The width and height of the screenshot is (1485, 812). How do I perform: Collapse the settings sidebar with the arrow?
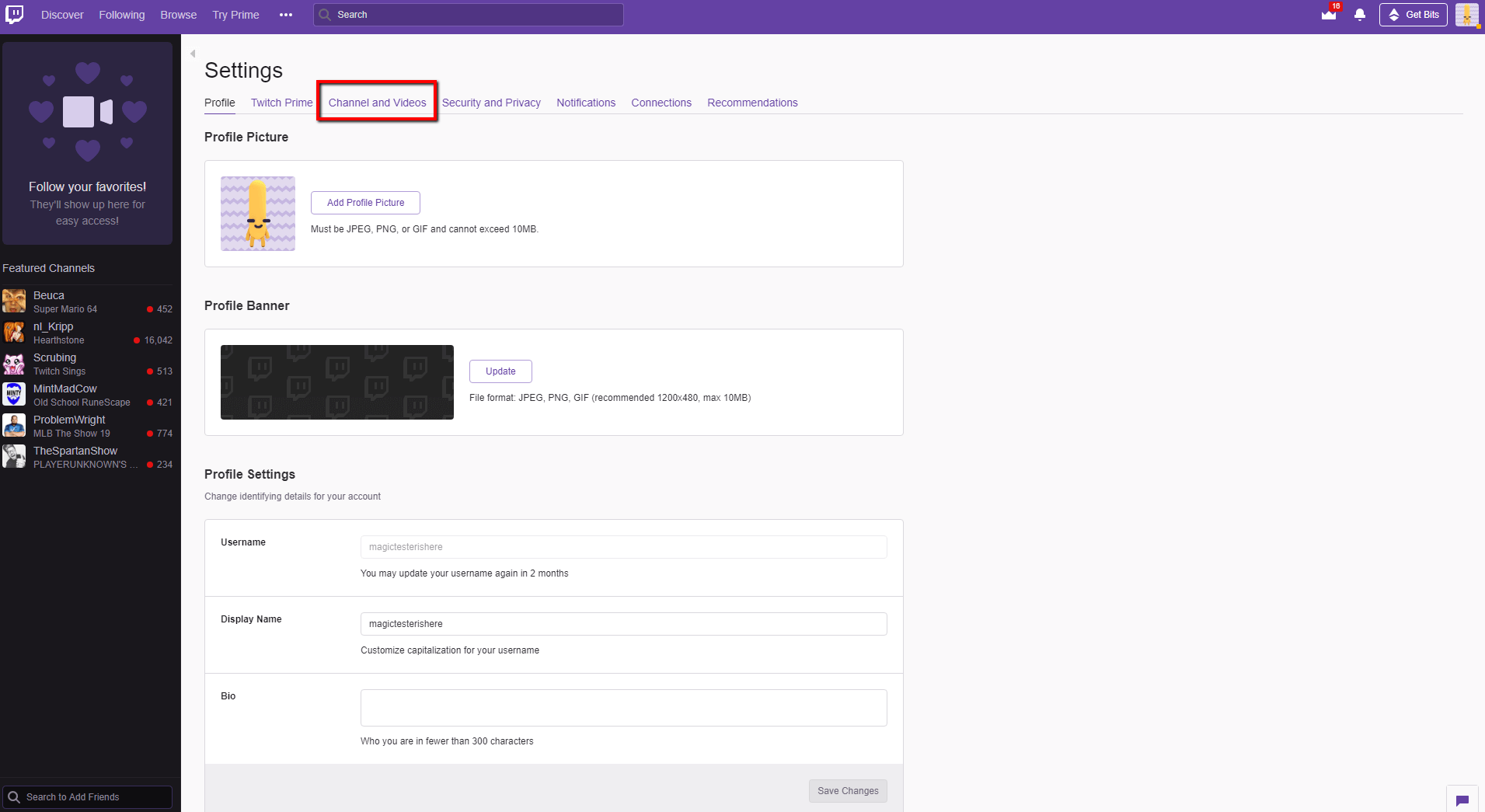(x=192, y=53)
